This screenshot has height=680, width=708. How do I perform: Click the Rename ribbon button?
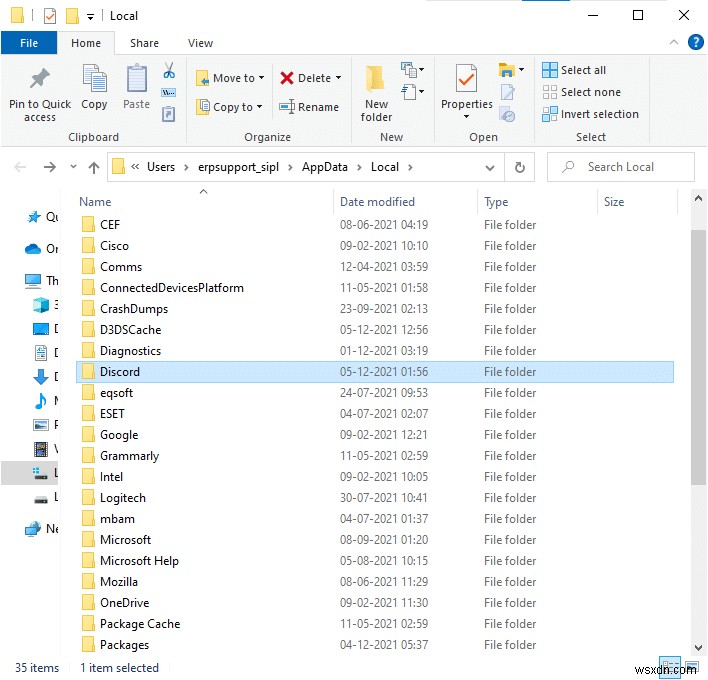click(309, 107)
